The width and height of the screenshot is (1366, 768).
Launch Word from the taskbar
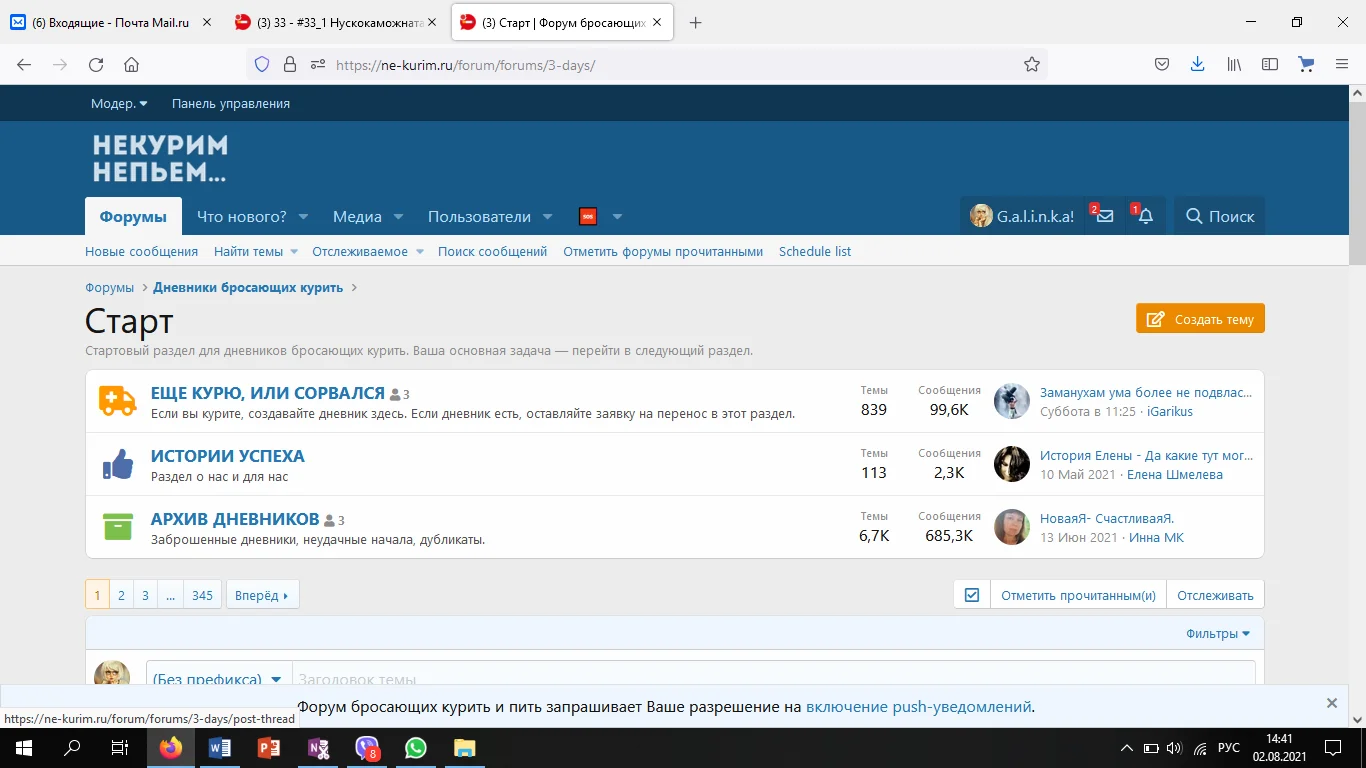pyautogui.click(x=220, y=748)
